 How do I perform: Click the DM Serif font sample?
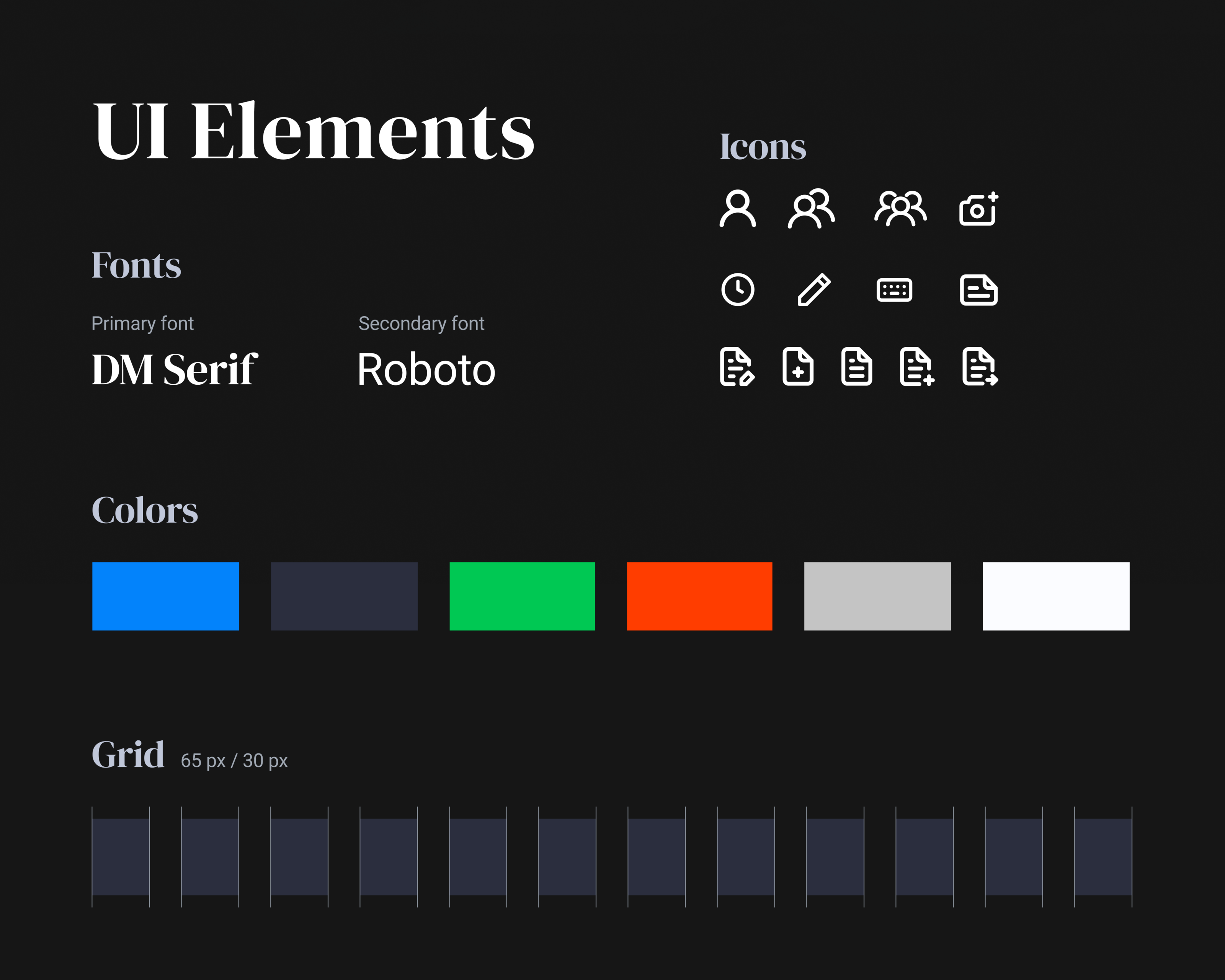(x=175, y=369)
